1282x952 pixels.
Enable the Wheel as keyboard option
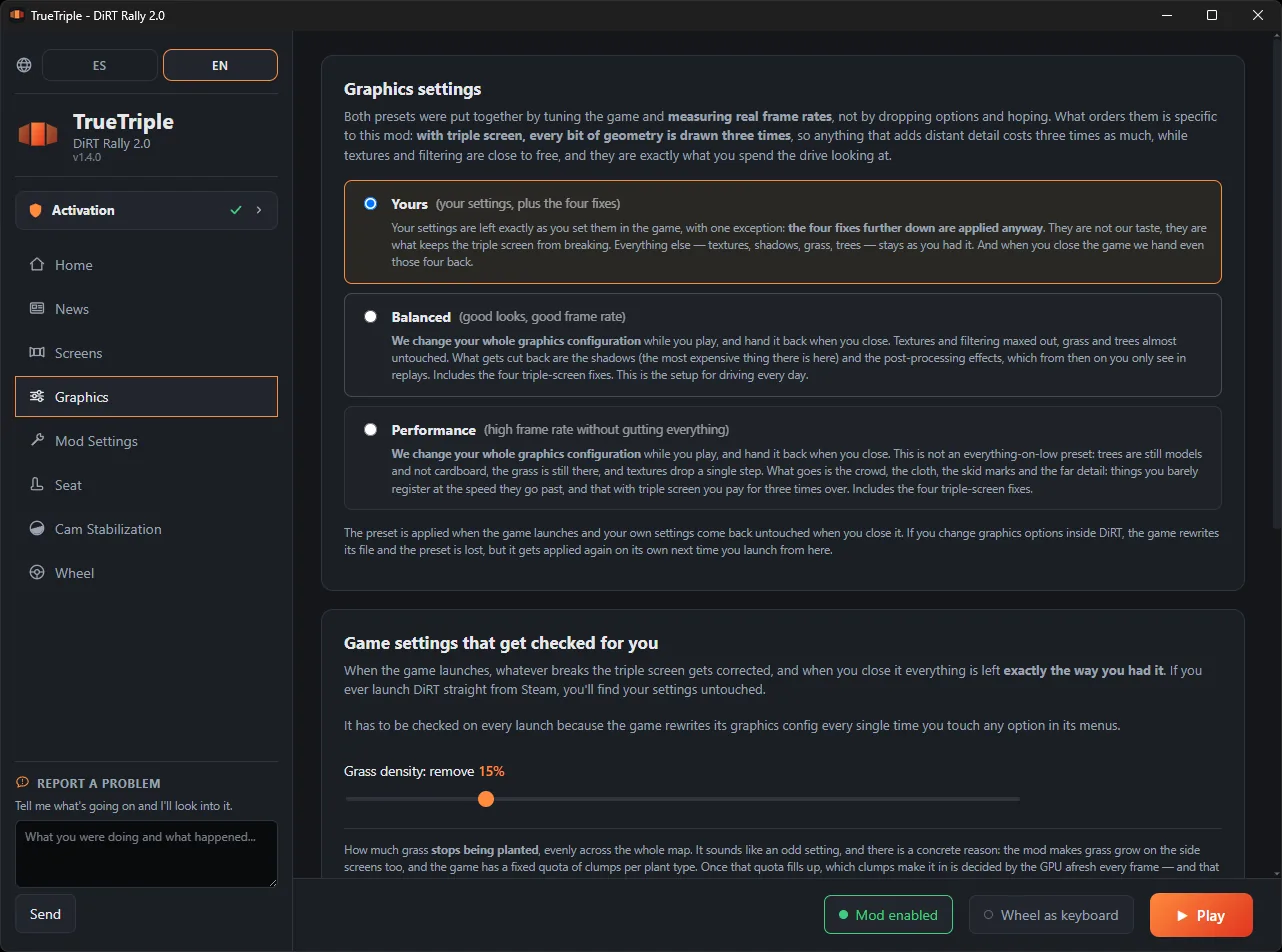coord(1051,915)
